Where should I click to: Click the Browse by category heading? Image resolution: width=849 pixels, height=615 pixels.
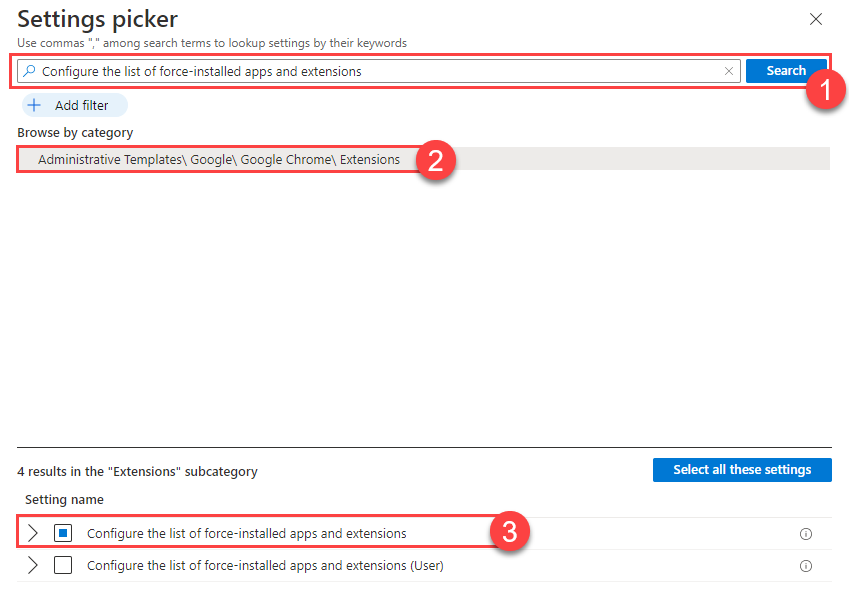[x=75, y=133]
